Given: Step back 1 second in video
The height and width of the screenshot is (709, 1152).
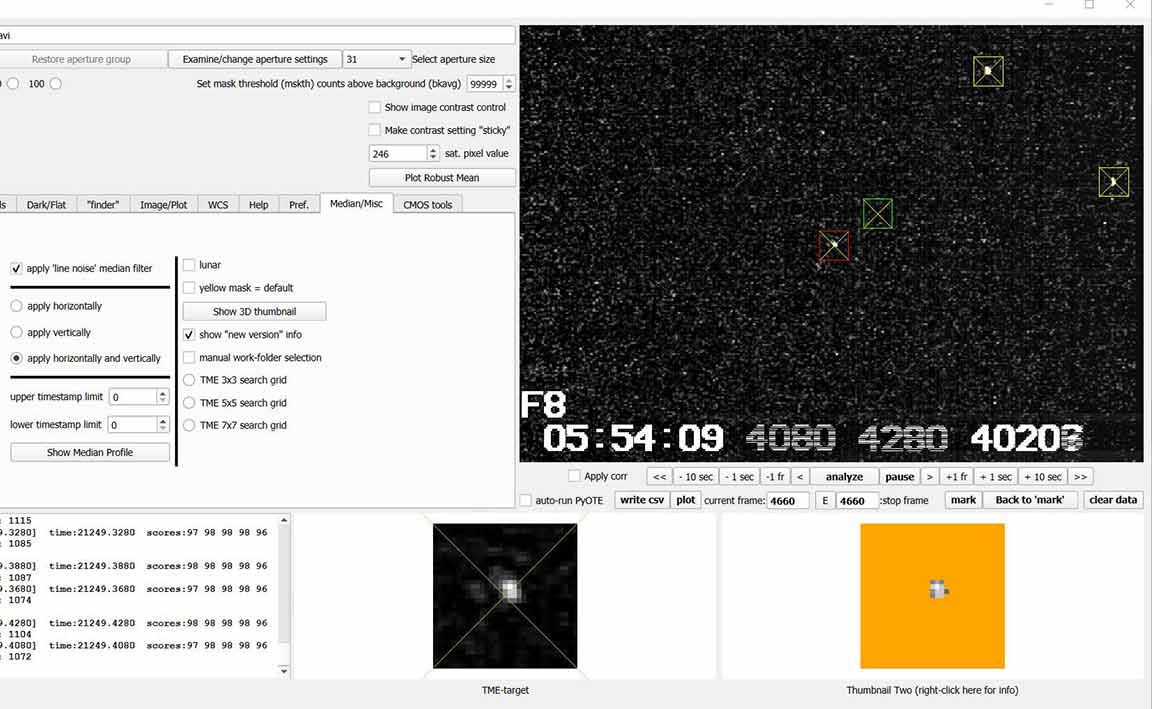Looking at the screenshot, I should click(x=739, y=477).
